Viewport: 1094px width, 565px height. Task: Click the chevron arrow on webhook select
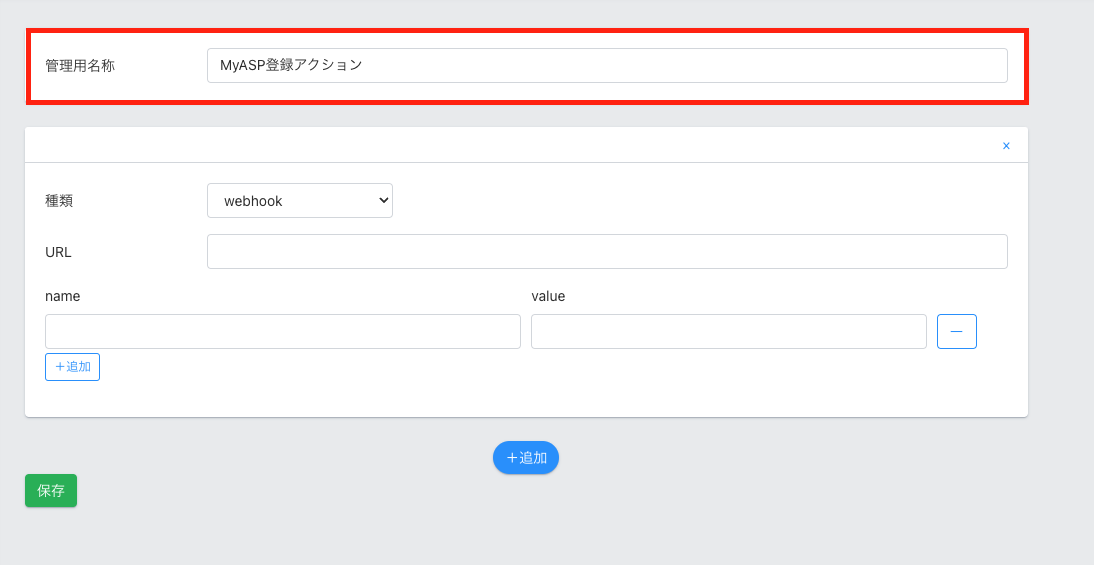383,201
